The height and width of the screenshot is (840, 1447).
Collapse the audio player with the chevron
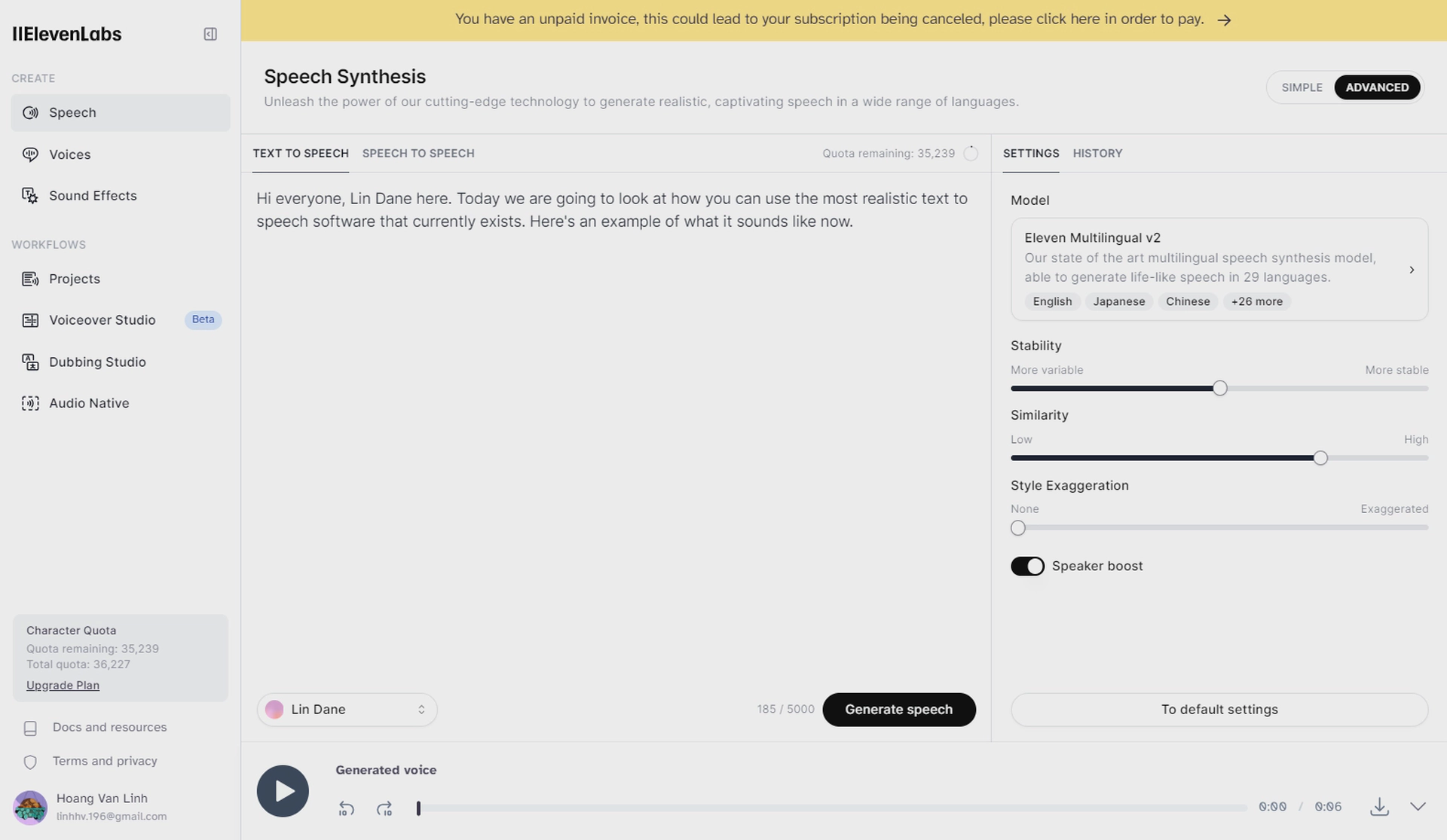(1418, 807)
